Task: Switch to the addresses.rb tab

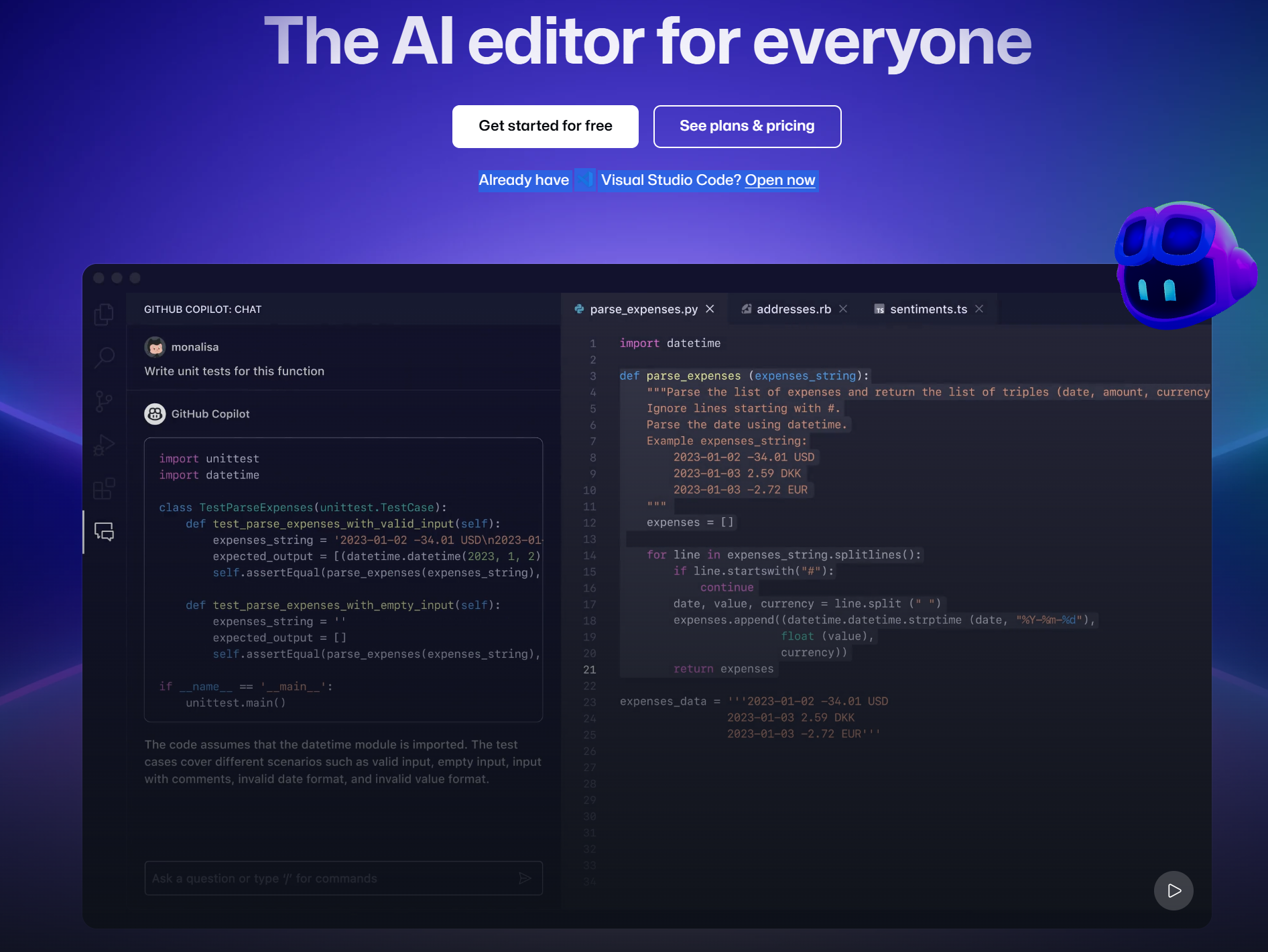Action: pyautogui.click(x=794, y=309)
